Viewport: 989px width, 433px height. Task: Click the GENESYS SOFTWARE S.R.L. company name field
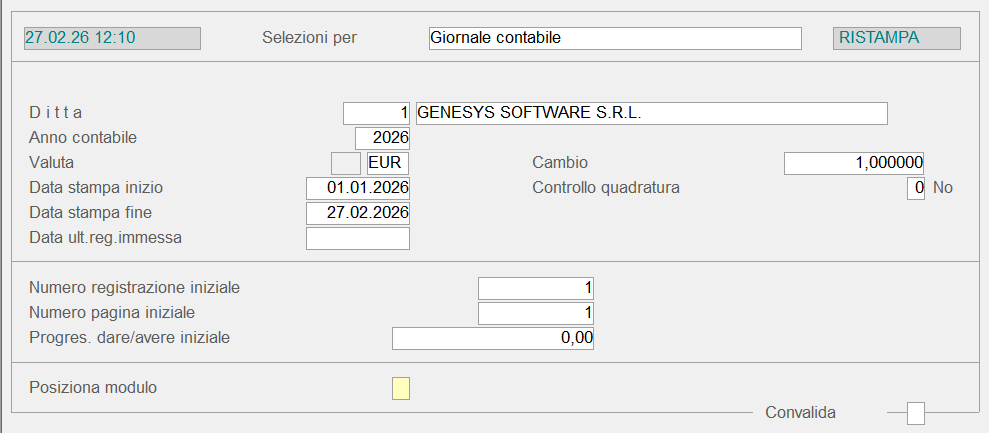(x=651, y=113)
